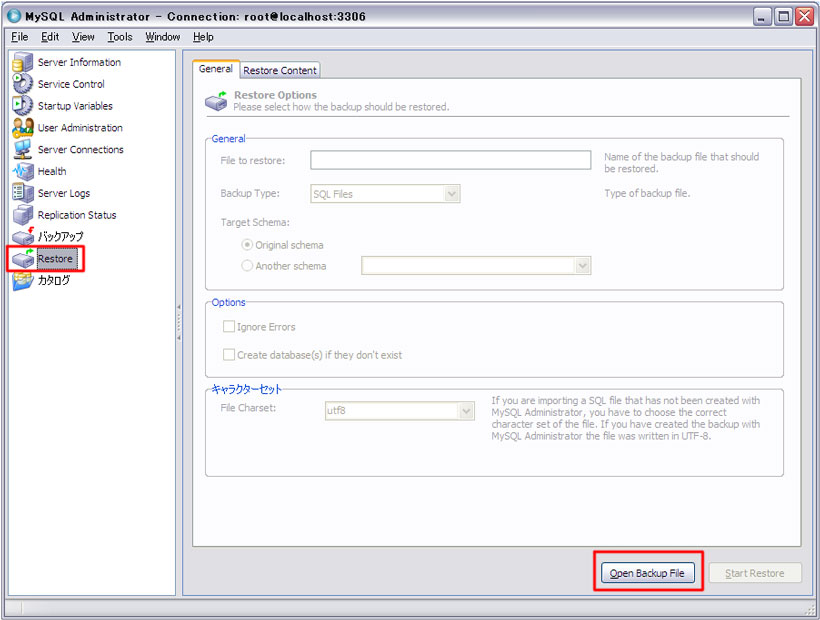This screenshot has width=820, height=620.
Task: Open the Window menu
Action: pos(163,37)
